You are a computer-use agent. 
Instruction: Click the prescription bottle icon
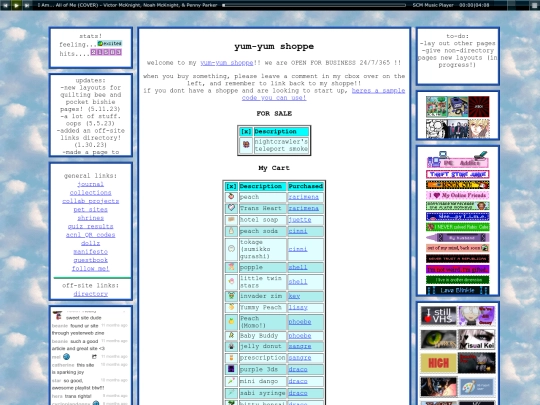231,358
